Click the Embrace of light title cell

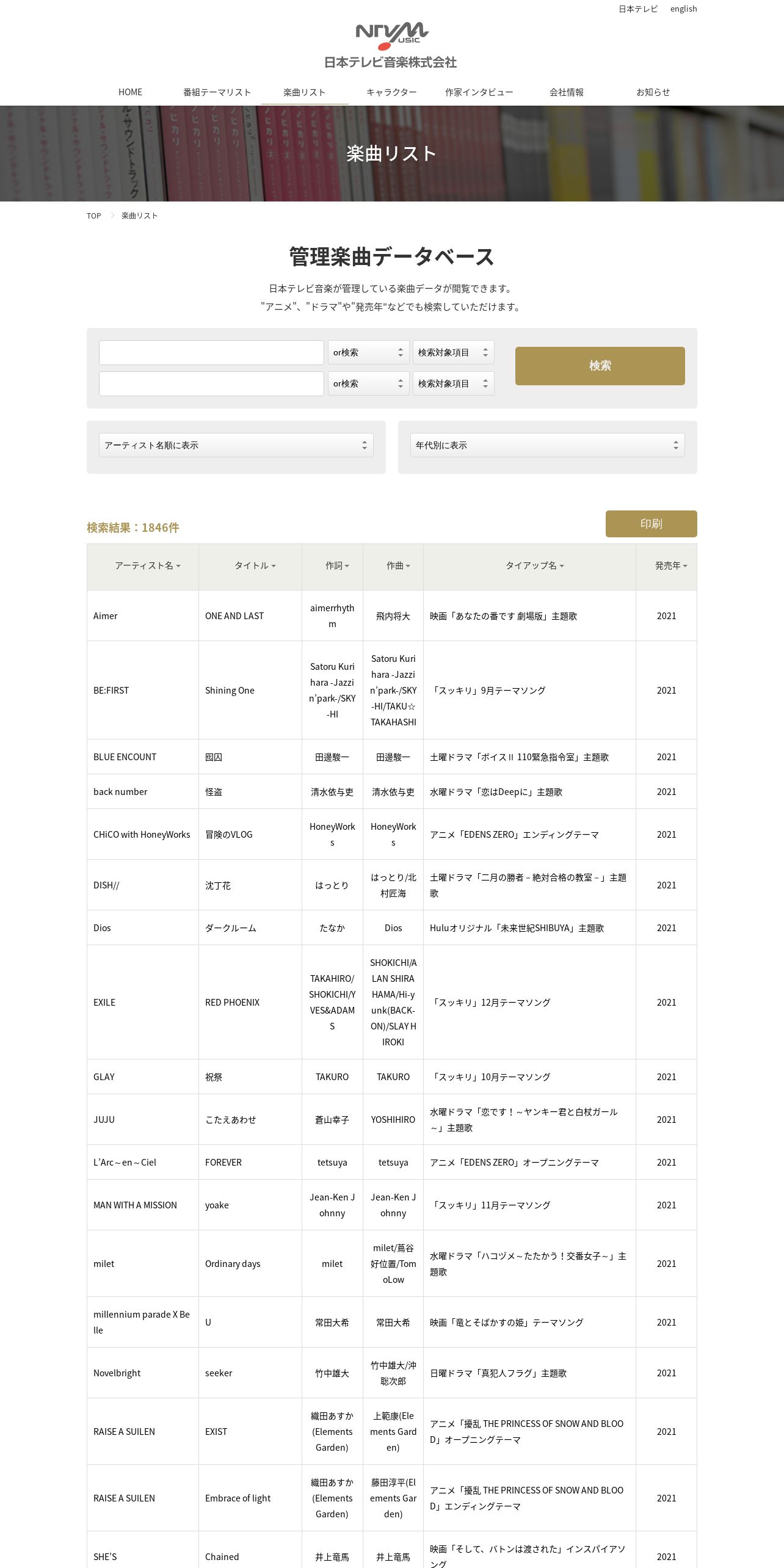pos(250,1498)
